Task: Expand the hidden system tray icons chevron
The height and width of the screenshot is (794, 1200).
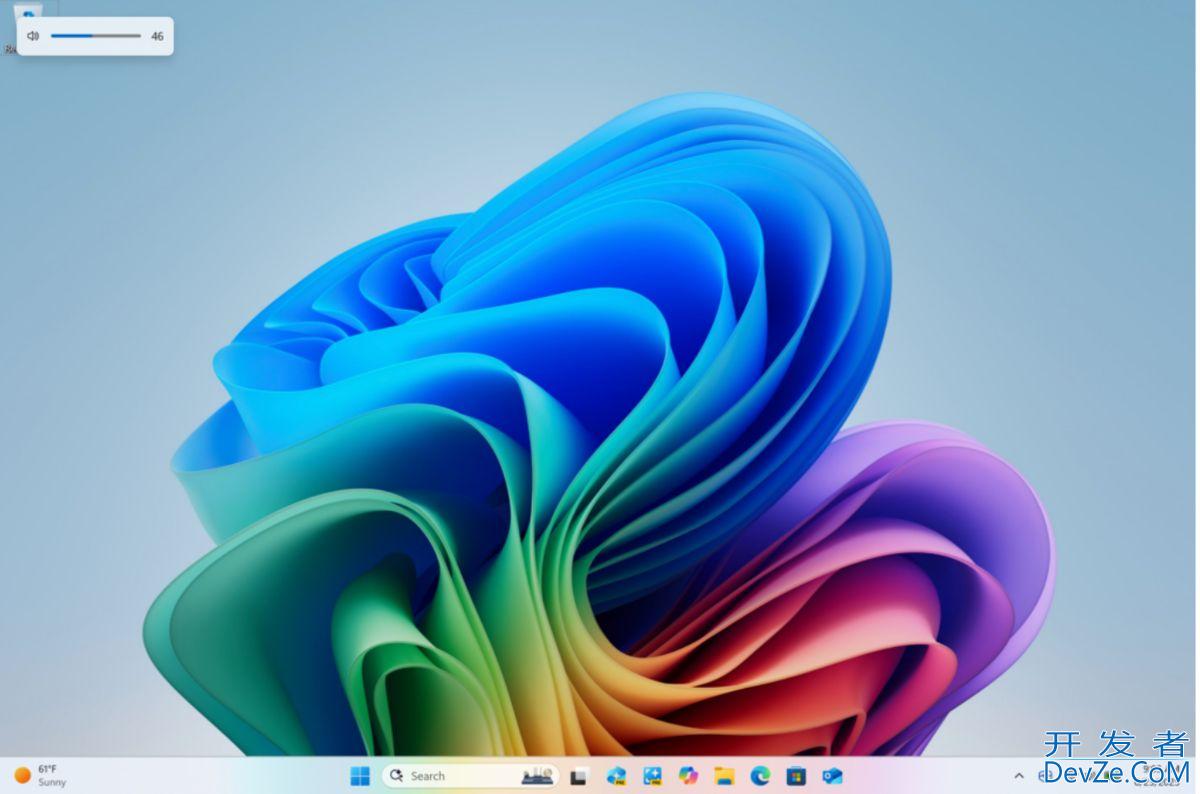Action: pos(1019,776)
